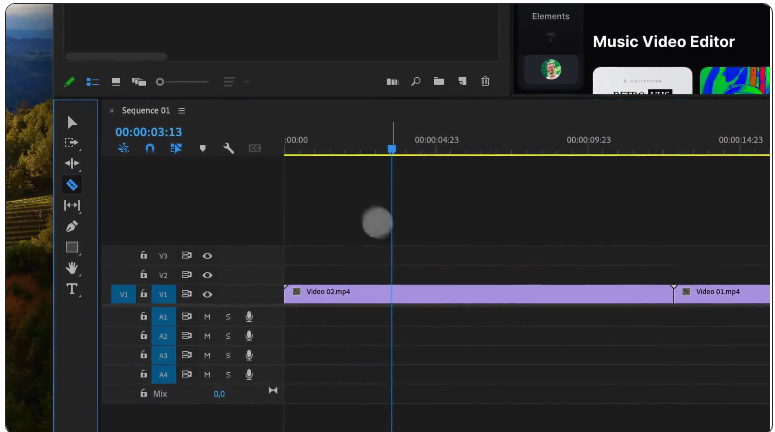
Task: Click the trash icon in the project panel
Action: (485, 81)
